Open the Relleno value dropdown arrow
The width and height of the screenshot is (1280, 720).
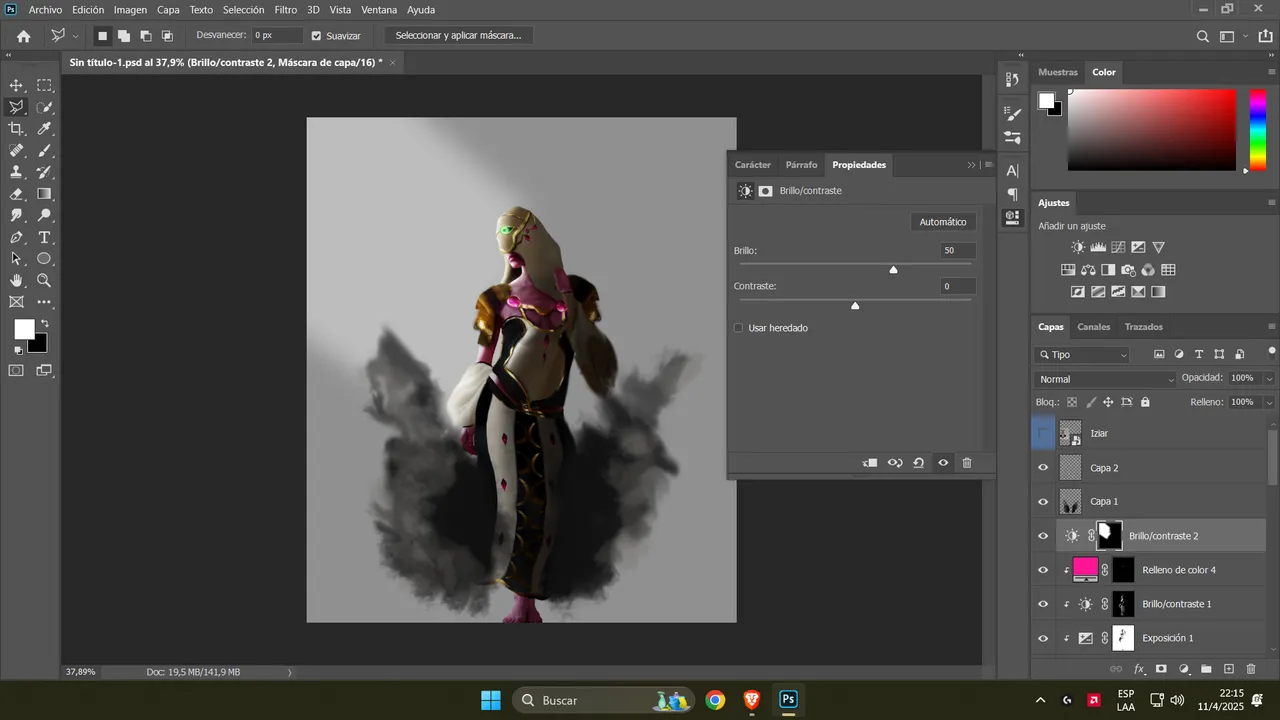pyautogui.click(x=1269, y=402)
